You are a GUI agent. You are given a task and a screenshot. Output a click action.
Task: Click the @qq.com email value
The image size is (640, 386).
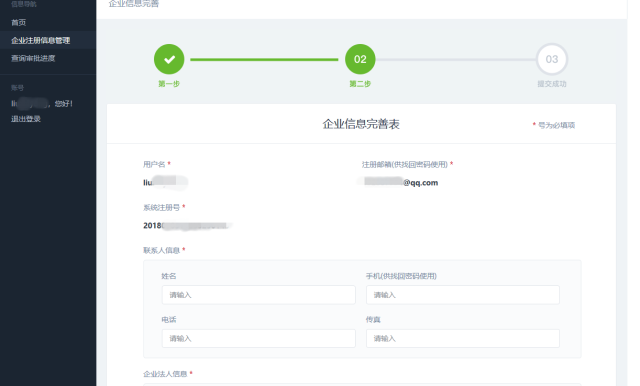tap(399, 182)
